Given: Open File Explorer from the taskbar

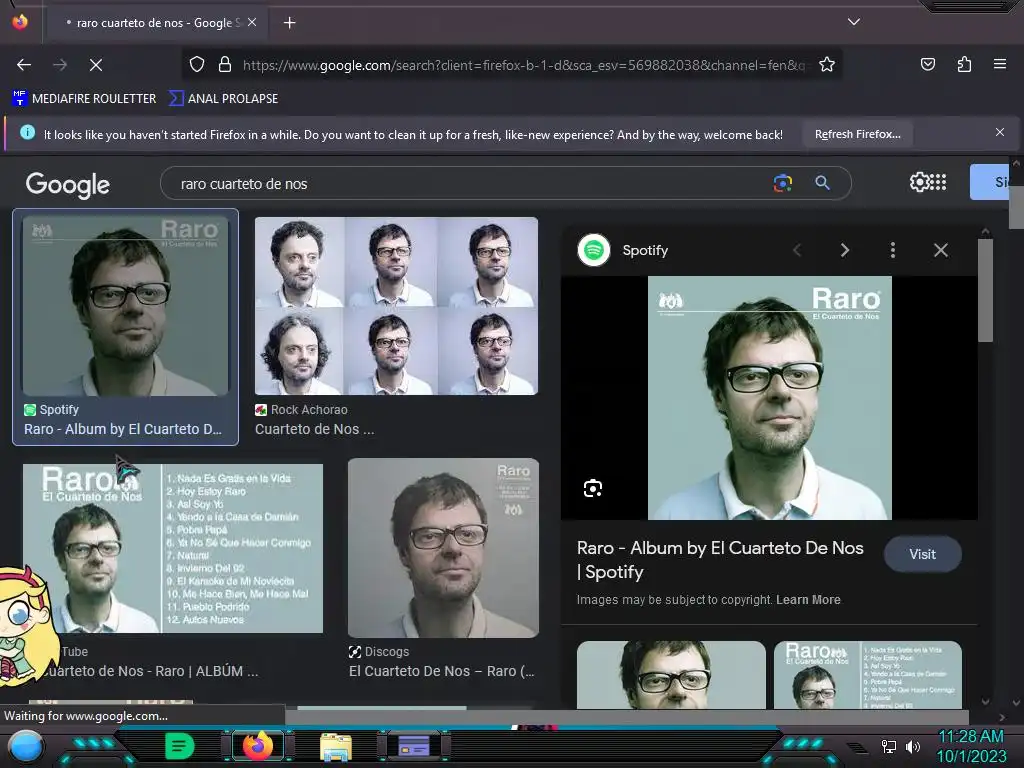Looking at the screenshot, I should tap(336, 747).
